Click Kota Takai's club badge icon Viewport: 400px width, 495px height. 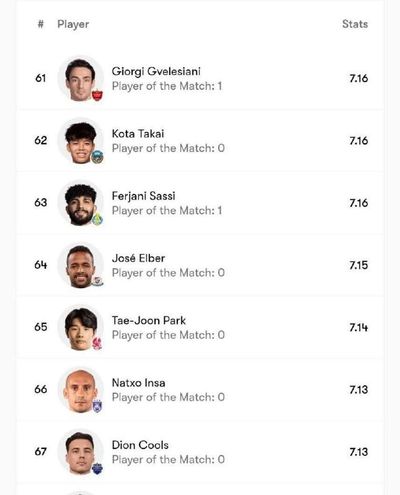pyautogui.click(x=97, y=157)
